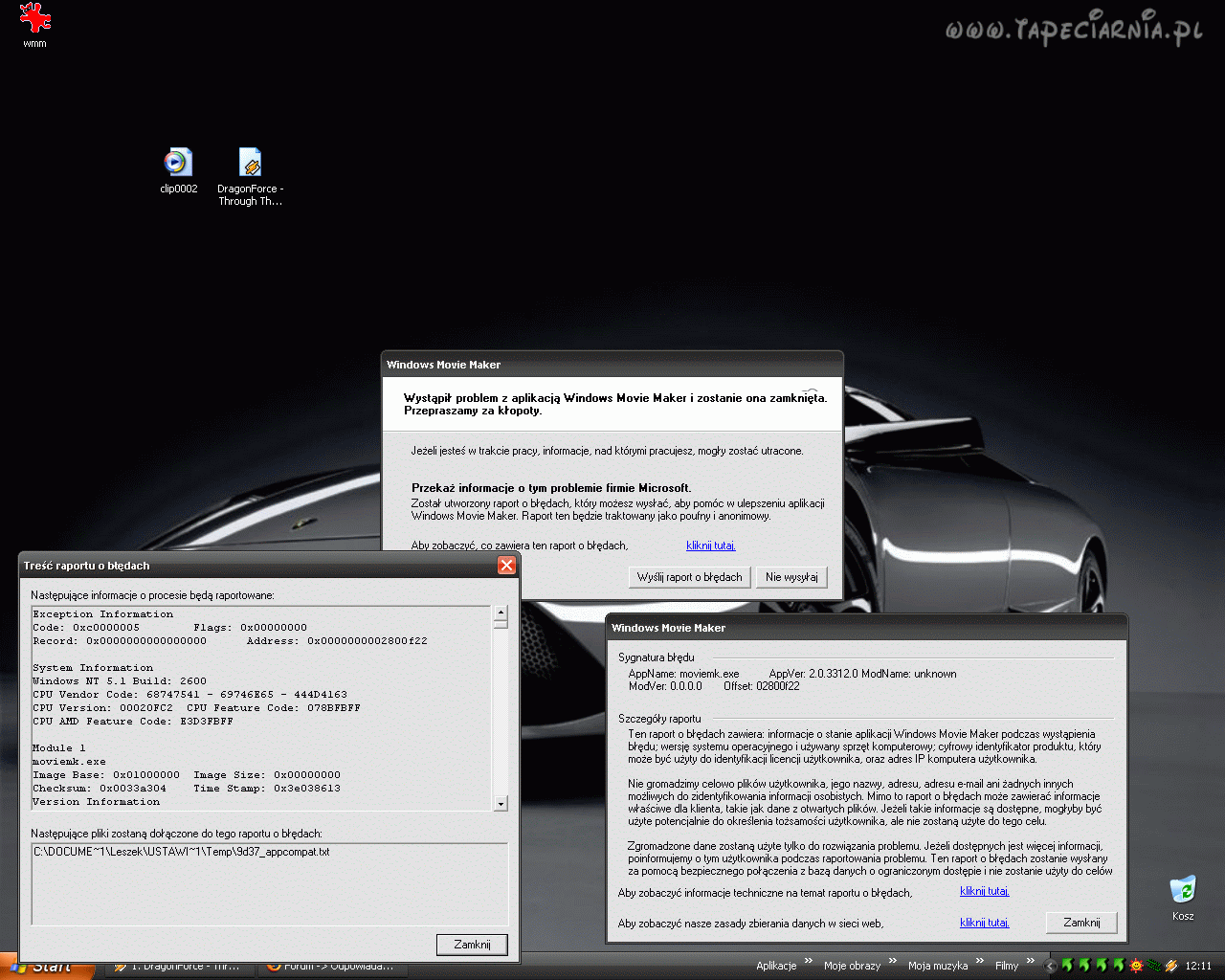Select the DragonForce - Through Th... file icon
The width and height of the screenshot is (1225, 980).
[x=250, y=177]
